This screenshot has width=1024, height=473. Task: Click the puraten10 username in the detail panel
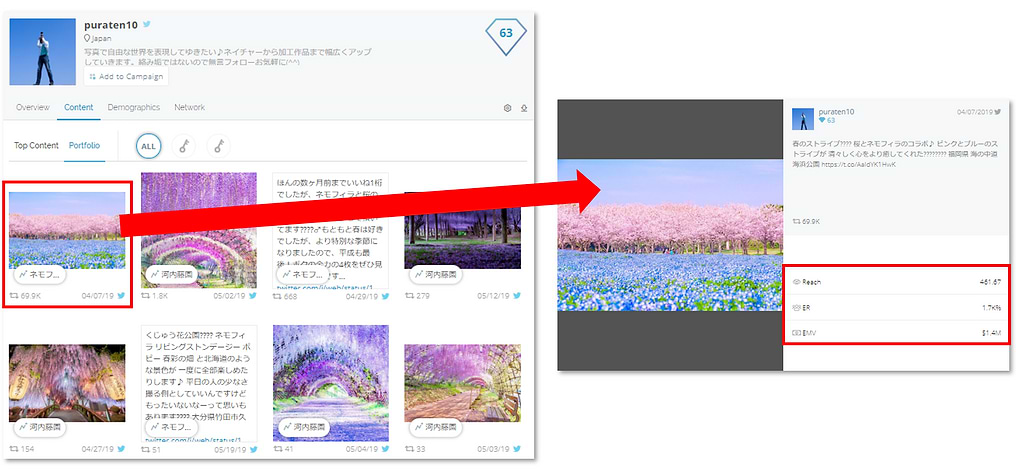836,112
